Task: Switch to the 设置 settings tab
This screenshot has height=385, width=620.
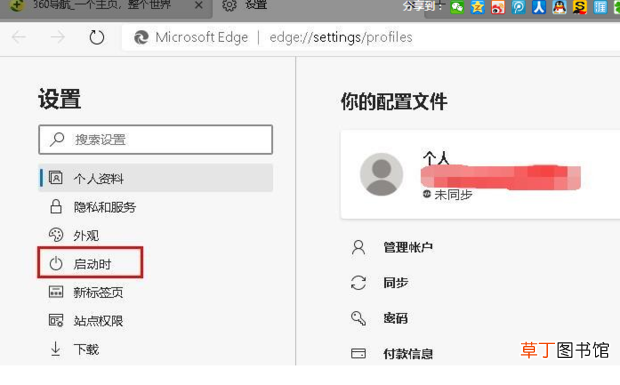Action: [245, 6]
